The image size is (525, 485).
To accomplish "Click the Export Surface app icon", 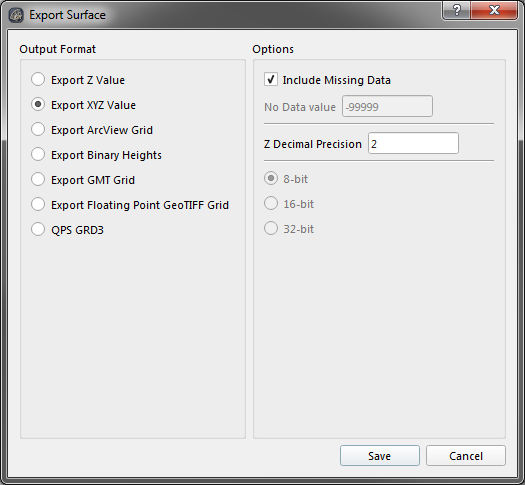I will (x=16, y=15).
